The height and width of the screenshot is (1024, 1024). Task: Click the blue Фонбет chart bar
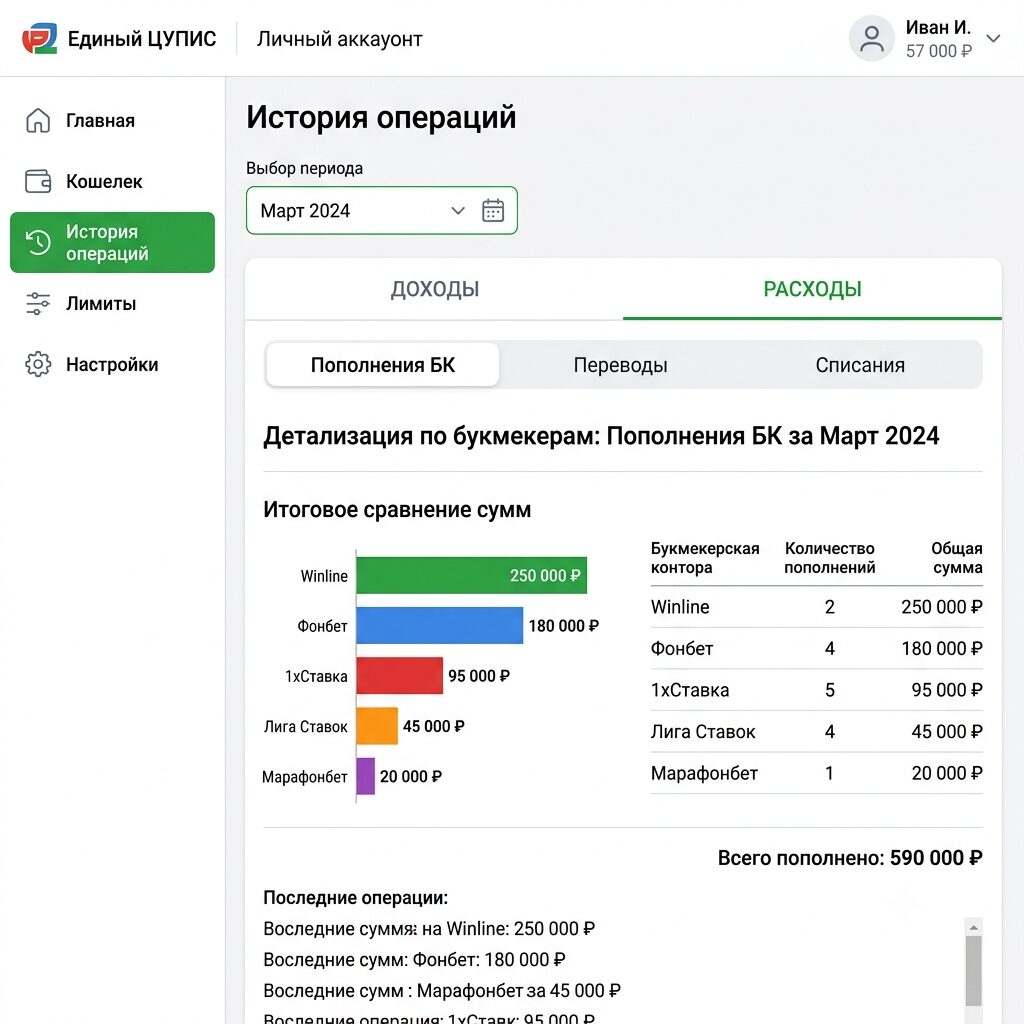click(x=440, y=626)
